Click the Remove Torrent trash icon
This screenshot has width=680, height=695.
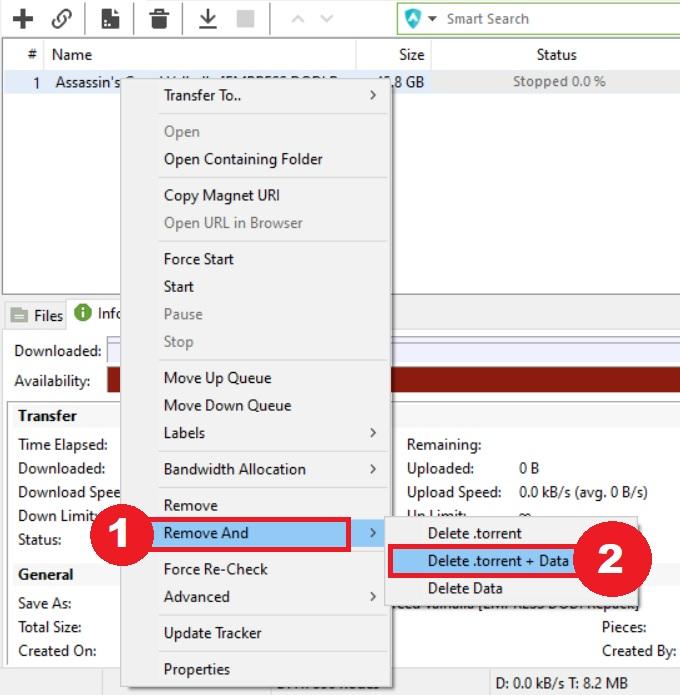point(159,19)
